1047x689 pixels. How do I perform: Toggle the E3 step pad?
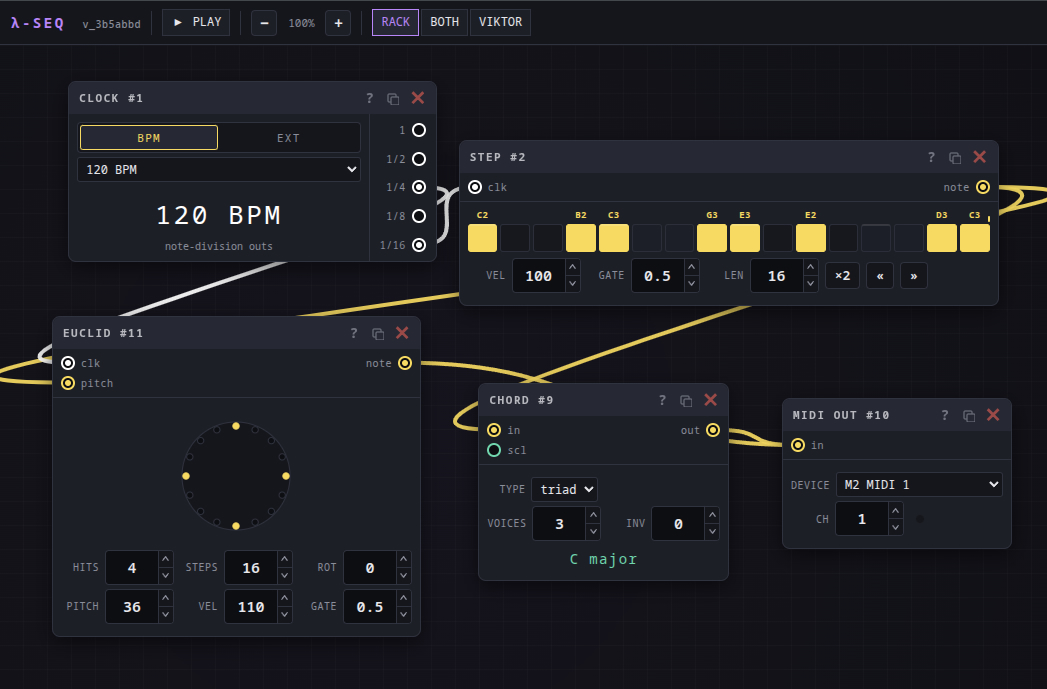pos(745,238)
